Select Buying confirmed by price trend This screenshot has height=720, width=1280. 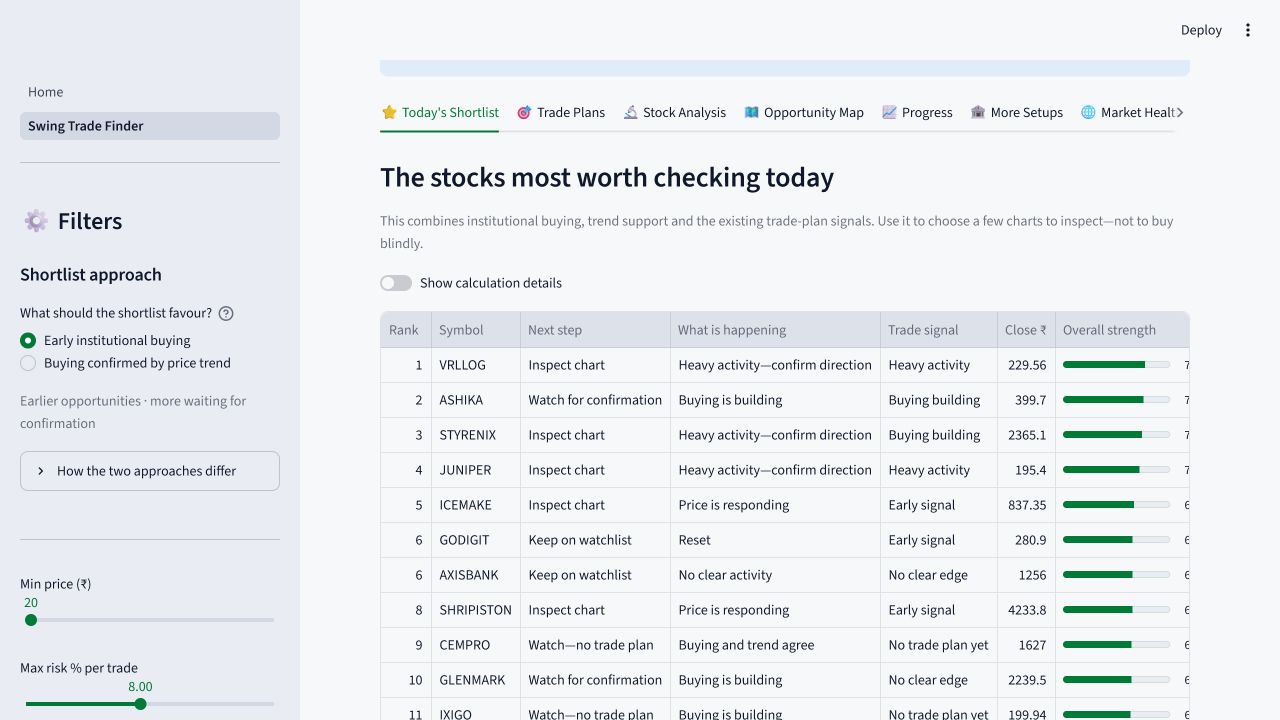tap(28, 363)
